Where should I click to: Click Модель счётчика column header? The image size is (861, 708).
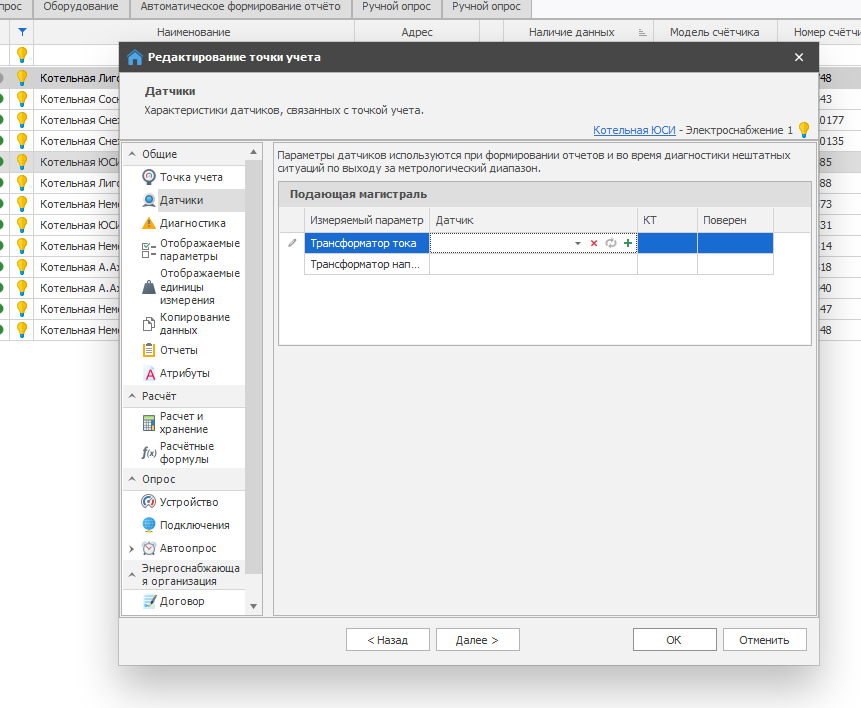(x=714, y=32)
